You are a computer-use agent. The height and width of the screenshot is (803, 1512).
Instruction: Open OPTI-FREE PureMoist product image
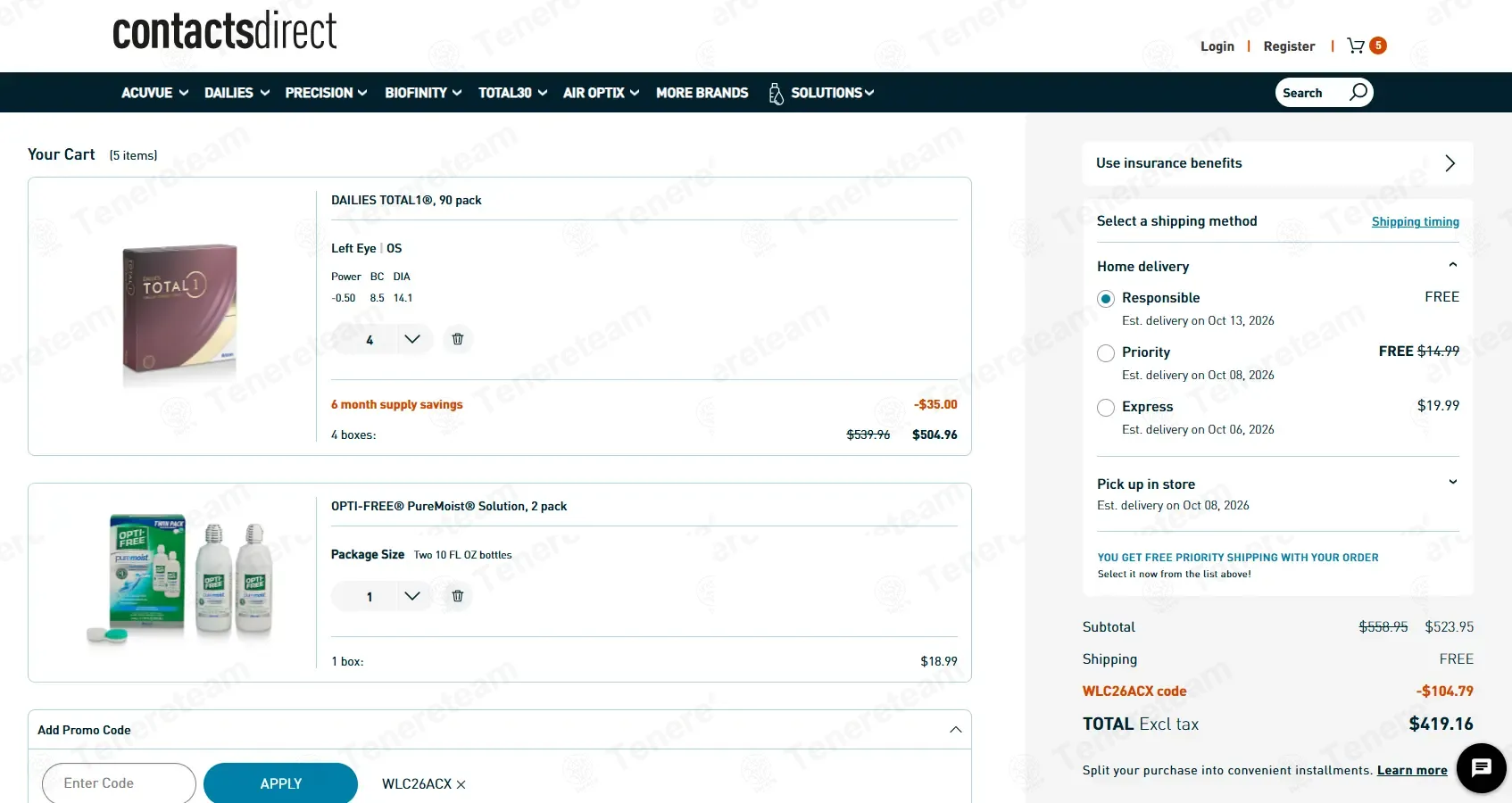179,578
